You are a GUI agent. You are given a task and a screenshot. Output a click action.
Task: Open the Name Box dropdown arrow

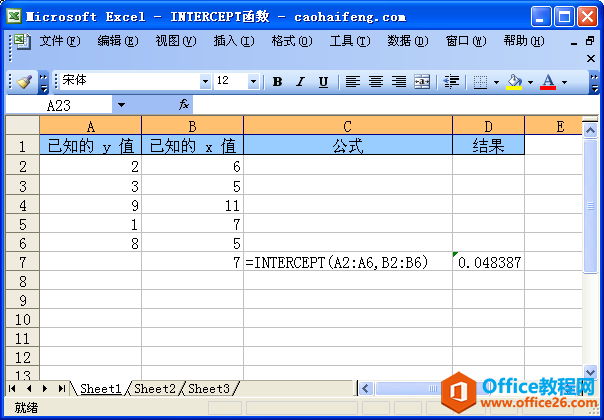tap(121, 105)
